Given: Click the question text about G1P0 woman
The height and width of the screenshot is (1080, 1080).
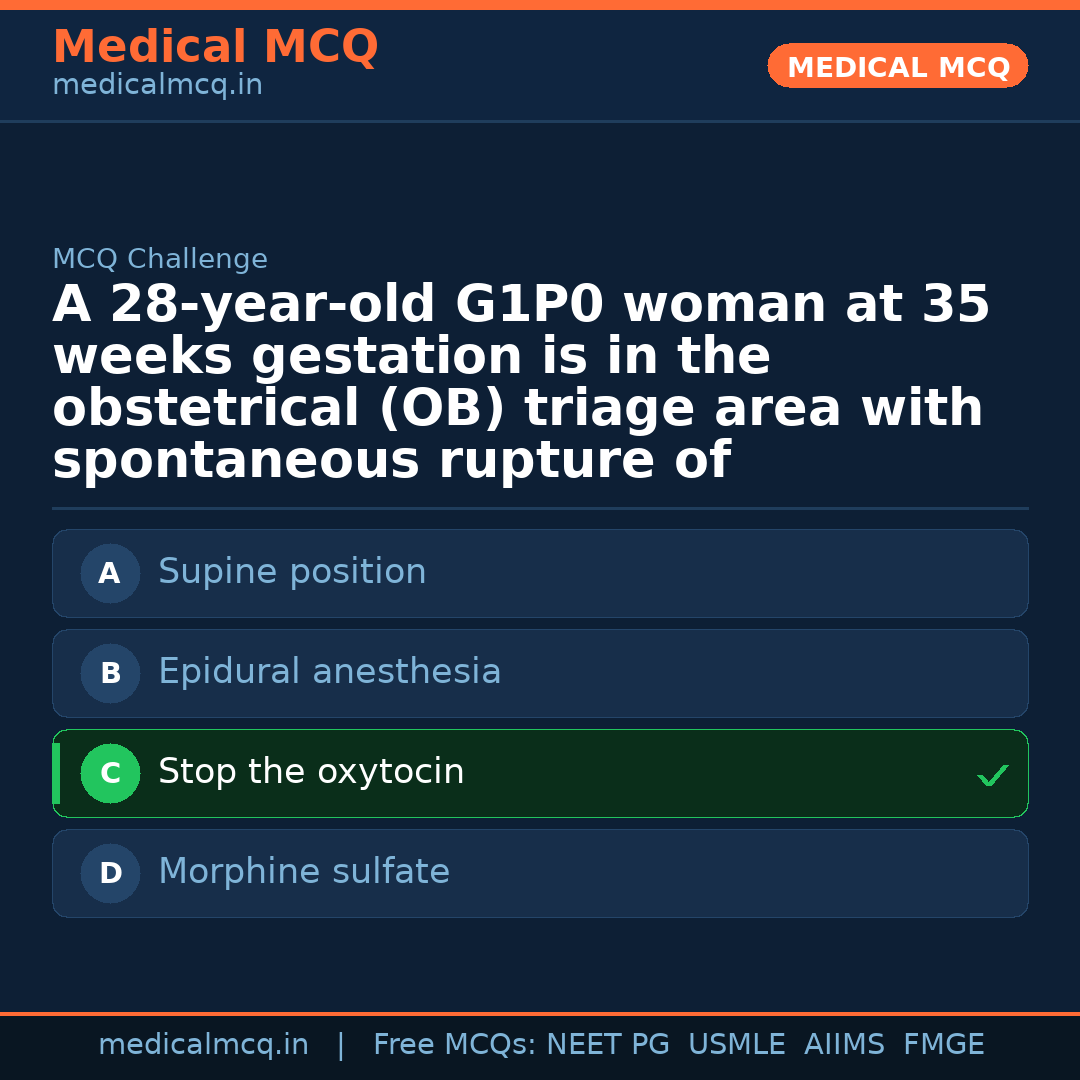Looking at the screenshot, I should click(x=520, y=383).
